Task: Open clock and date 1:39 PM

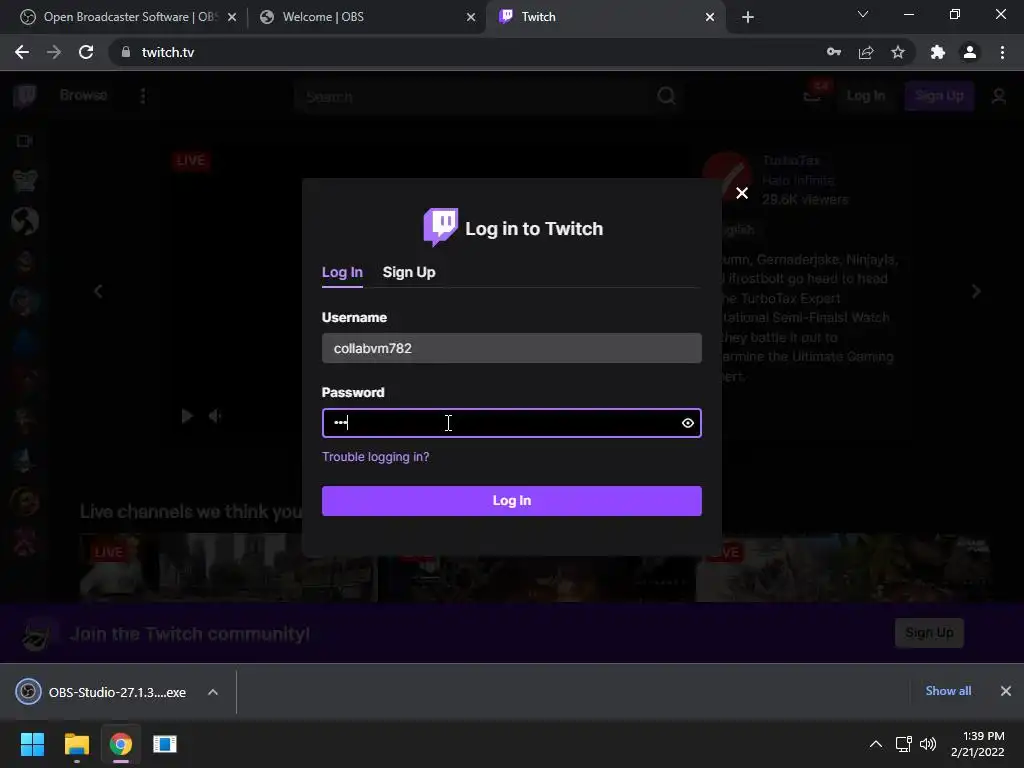Action: click(x=978, y=744)
